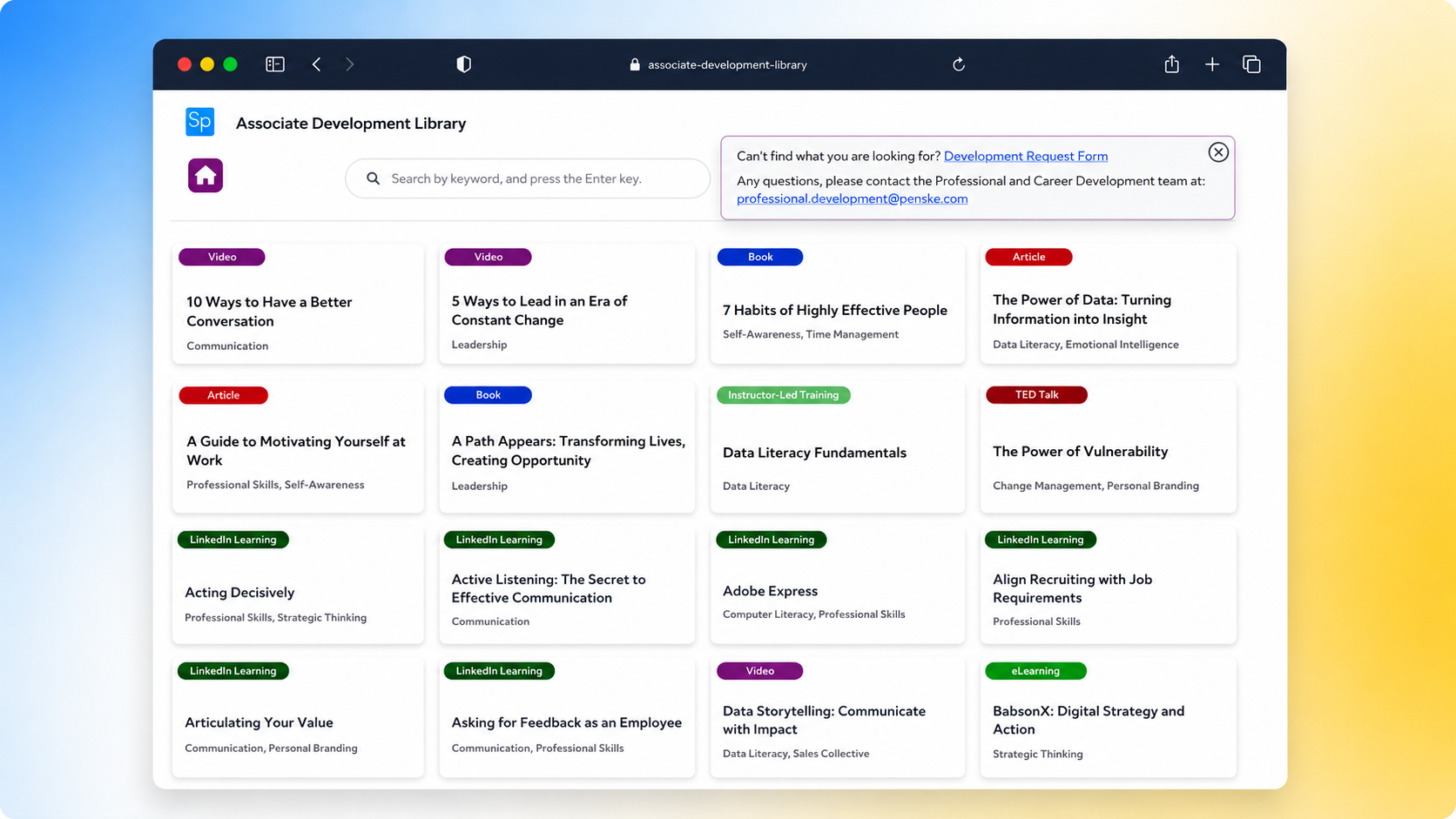
Task: Click the lock icon in the address bar
Action: click(635, 64)
